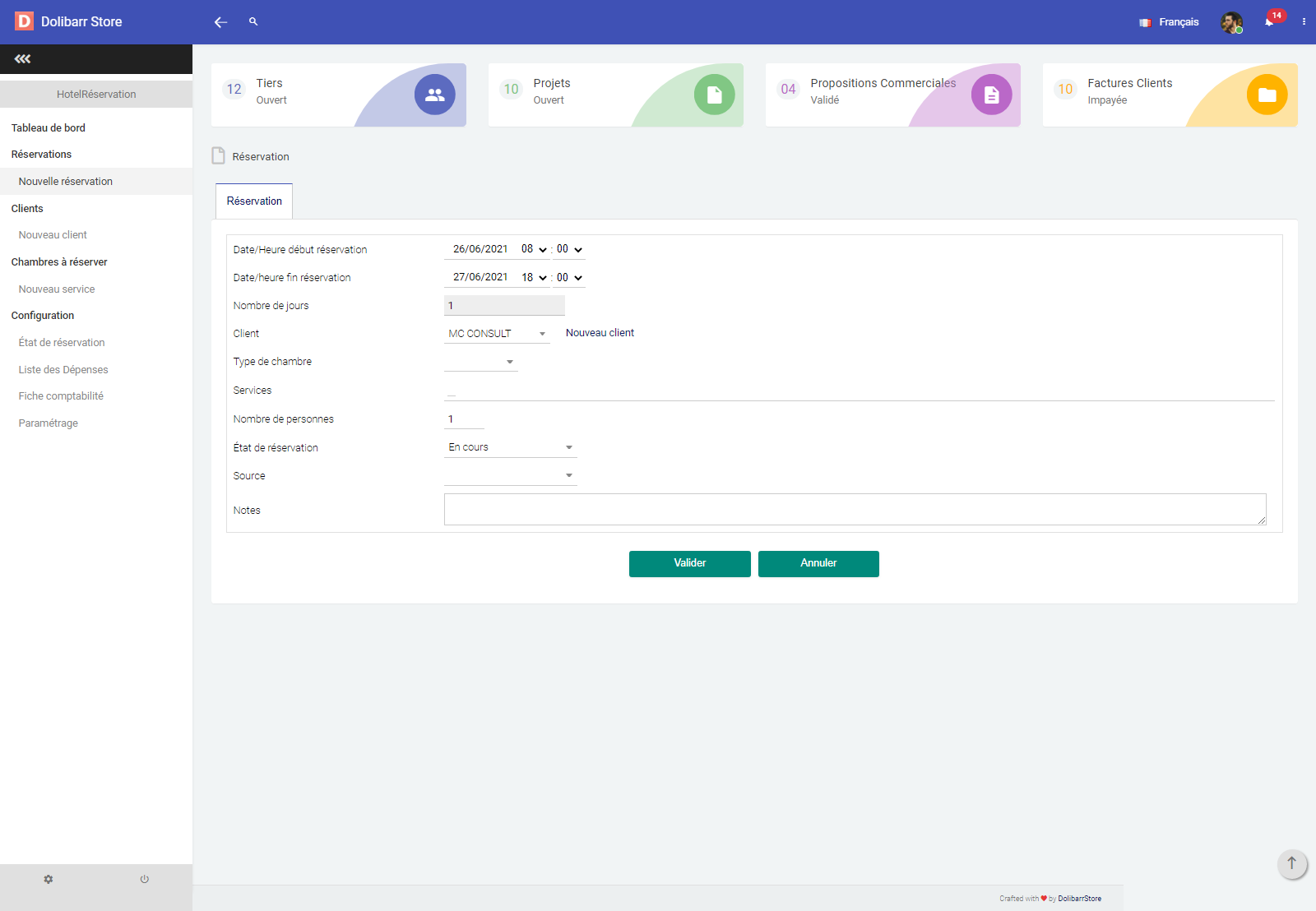Open Paramétrage menu item
Screen dimensions: 1316x911
tap(49, 423)
